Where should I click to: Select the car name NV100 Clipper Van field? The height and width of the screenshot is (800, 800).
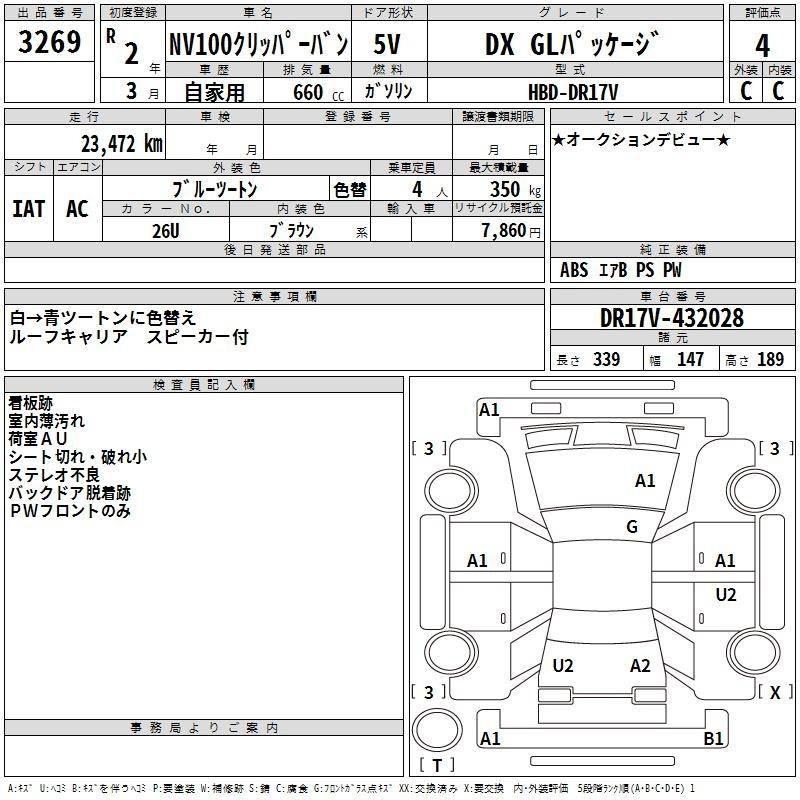[258, 45]
